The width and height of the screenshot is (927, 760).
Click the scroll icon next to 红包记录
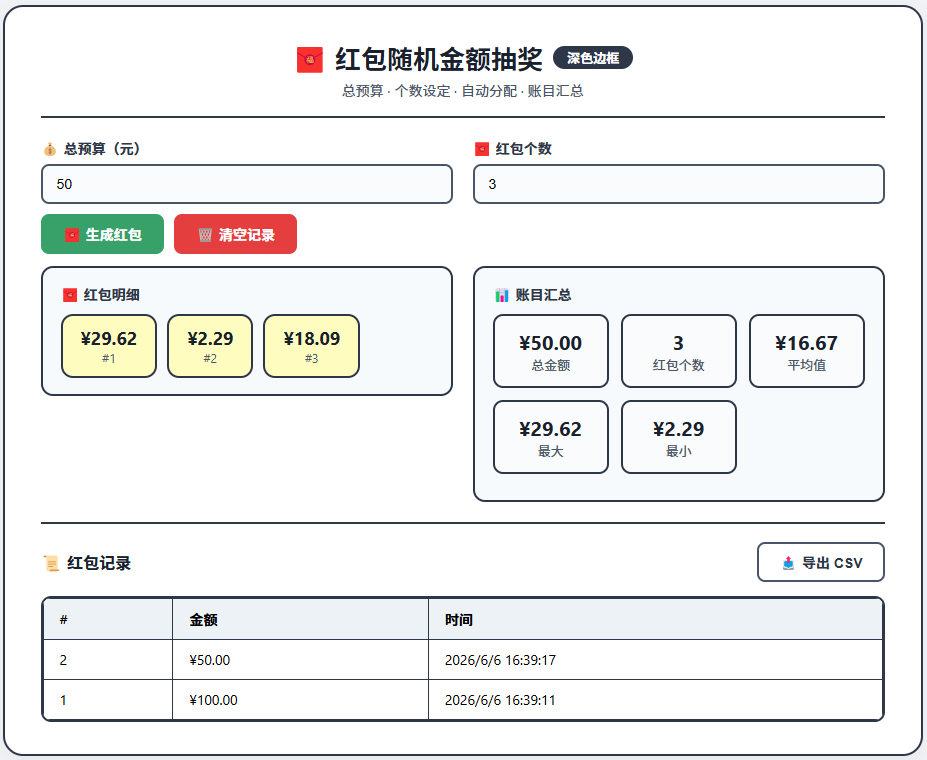51,563
